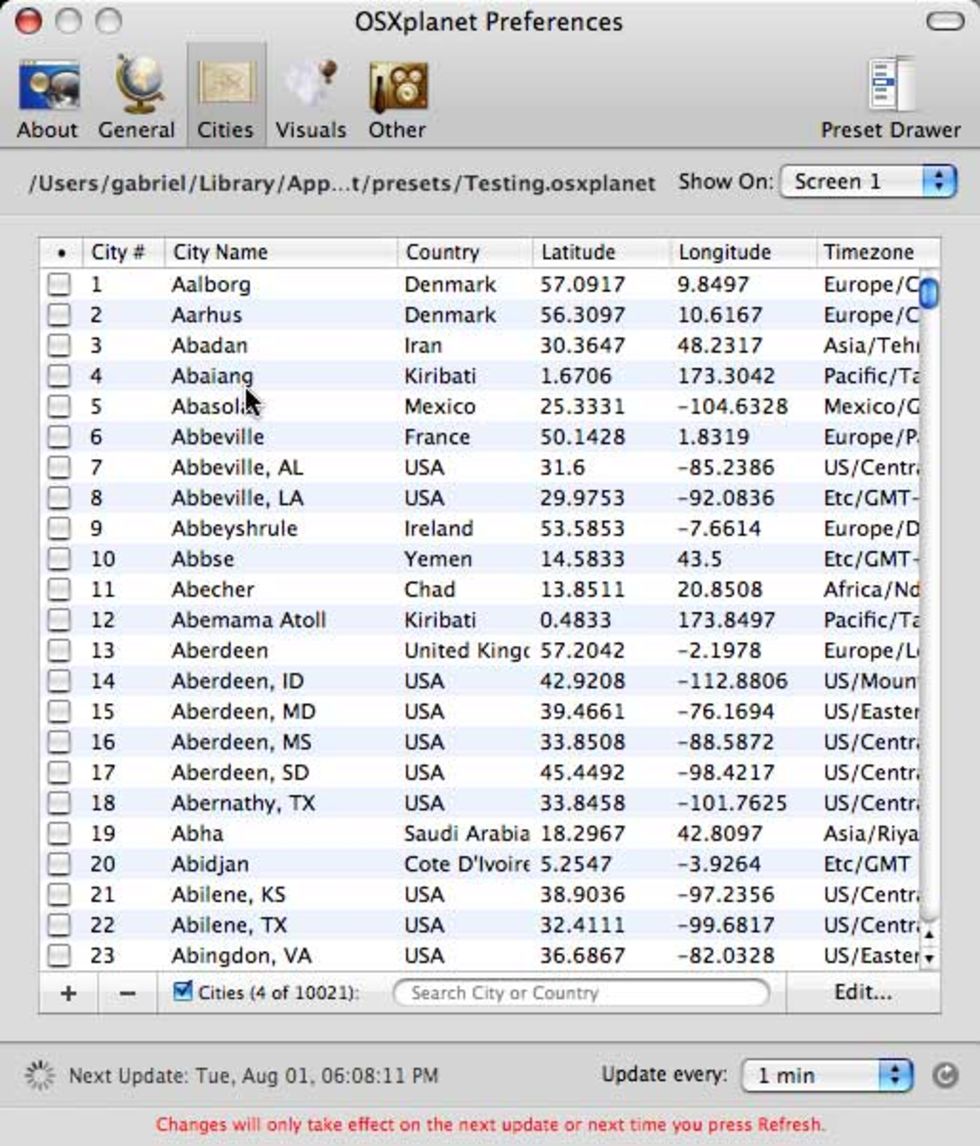Viewport: 980px width, 1146px height.
Task: Enable the checkbox for Aalborg
Action: [x=60, y=285]
